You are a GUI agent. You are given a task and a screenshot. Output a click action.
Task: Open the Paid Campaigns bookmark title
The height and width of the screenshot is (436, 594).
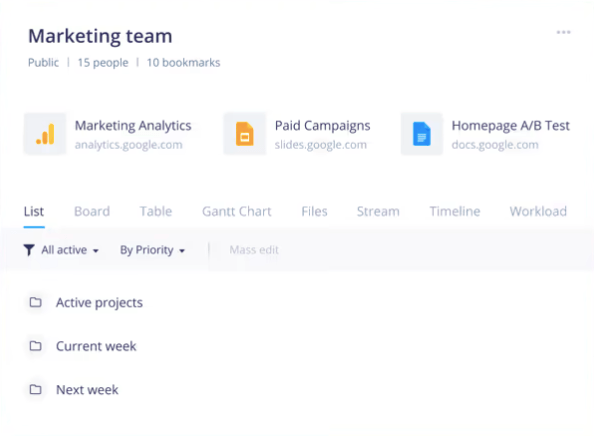(x=322, y=125)
